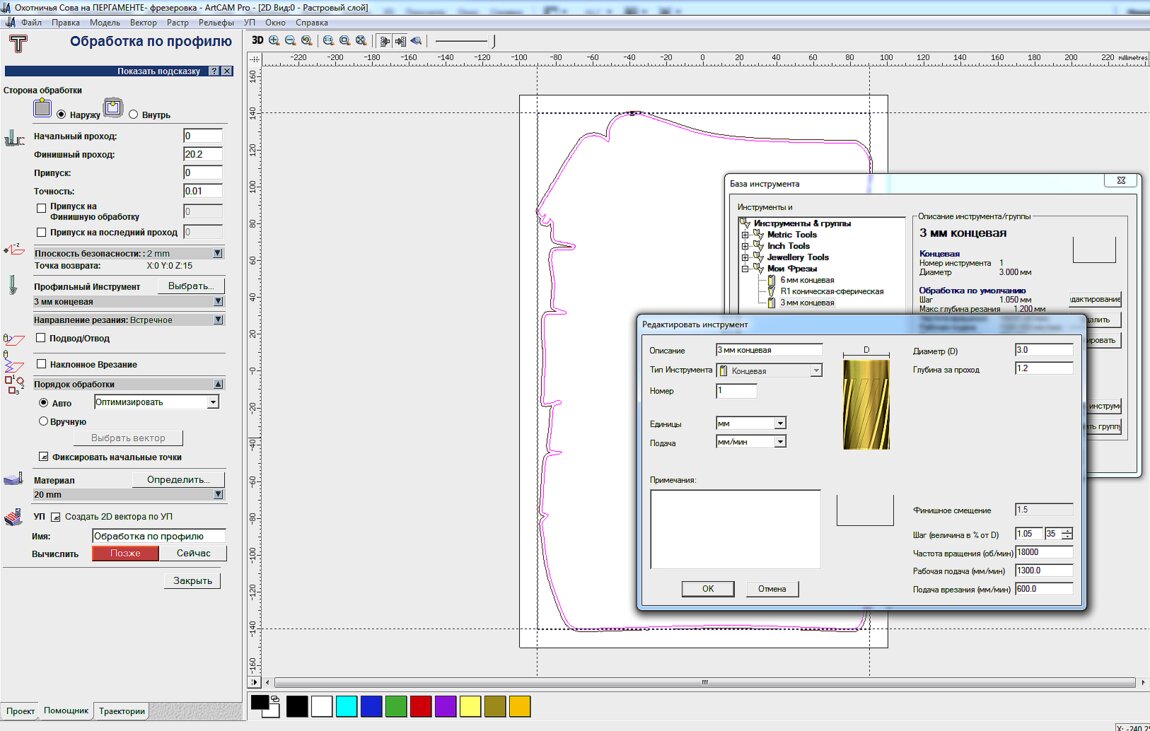Click the blue arrow relief preview icon
Viewport: 1150px width, 731px height.
coord(416,41)
